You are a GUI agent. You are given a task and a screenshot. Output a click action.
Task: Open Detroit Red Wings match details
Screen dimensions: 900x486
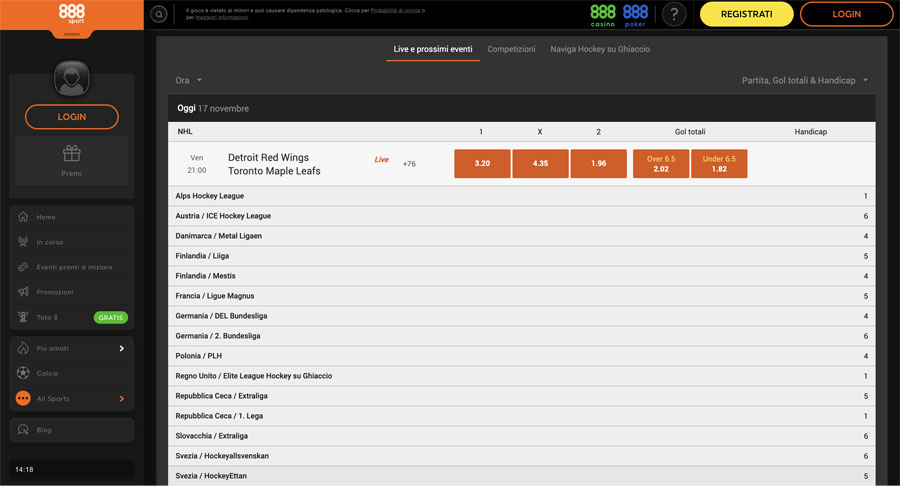pos(268,157)
